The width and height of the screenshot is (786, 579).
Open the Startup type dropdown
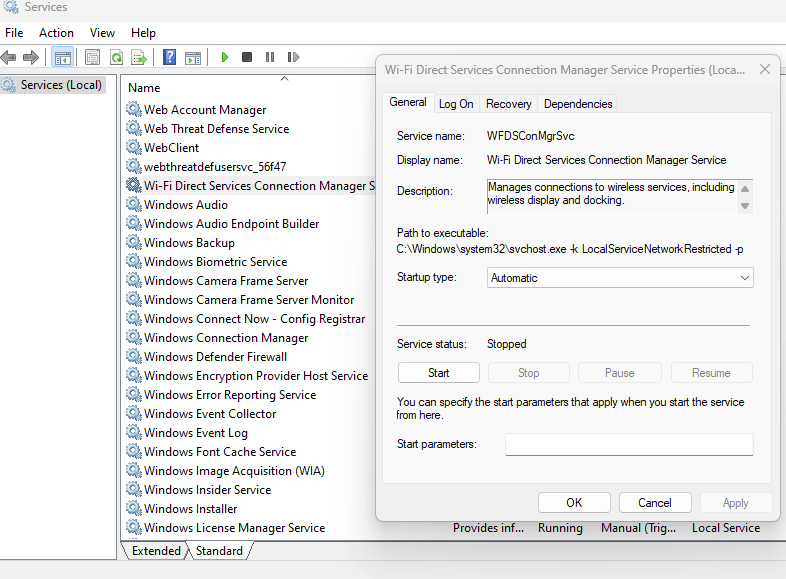click(620, 278)
